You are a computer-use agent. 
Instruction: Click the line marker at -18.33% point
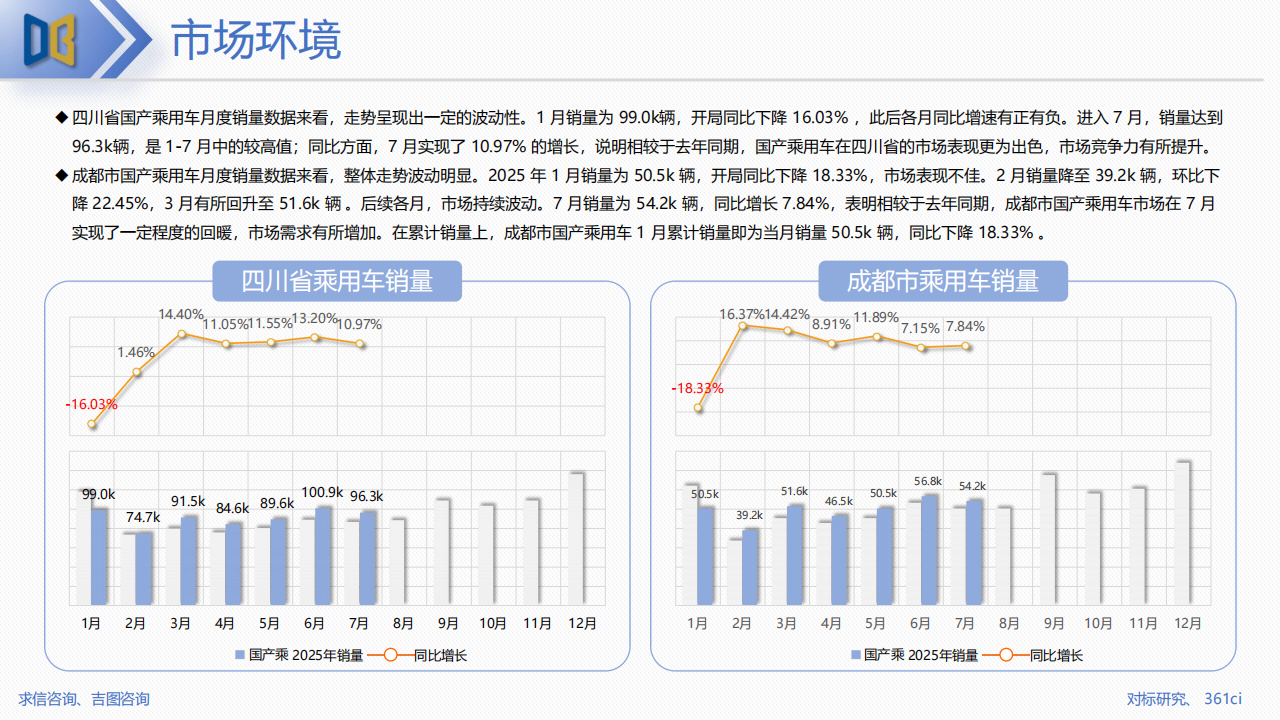(698, 408)
